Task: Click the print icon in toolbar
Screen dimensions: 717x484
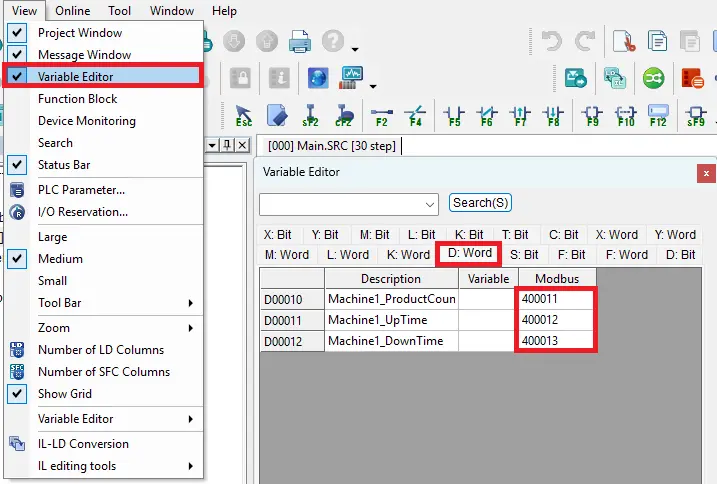Action: pyautogui.click(x=299, y=42)
